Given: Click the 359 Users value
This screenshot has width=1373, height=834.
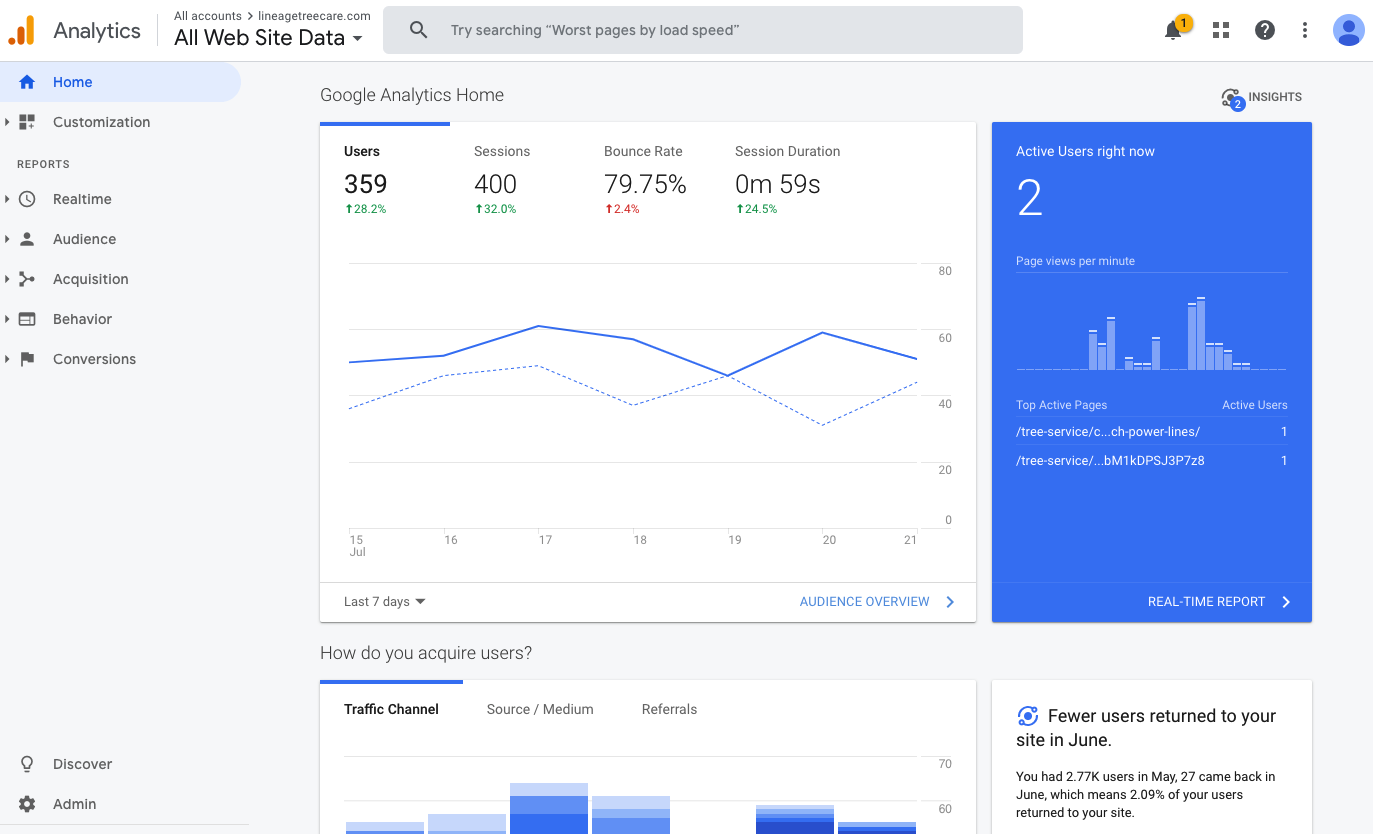Looking at the screenshot, I should coord(365,184).
